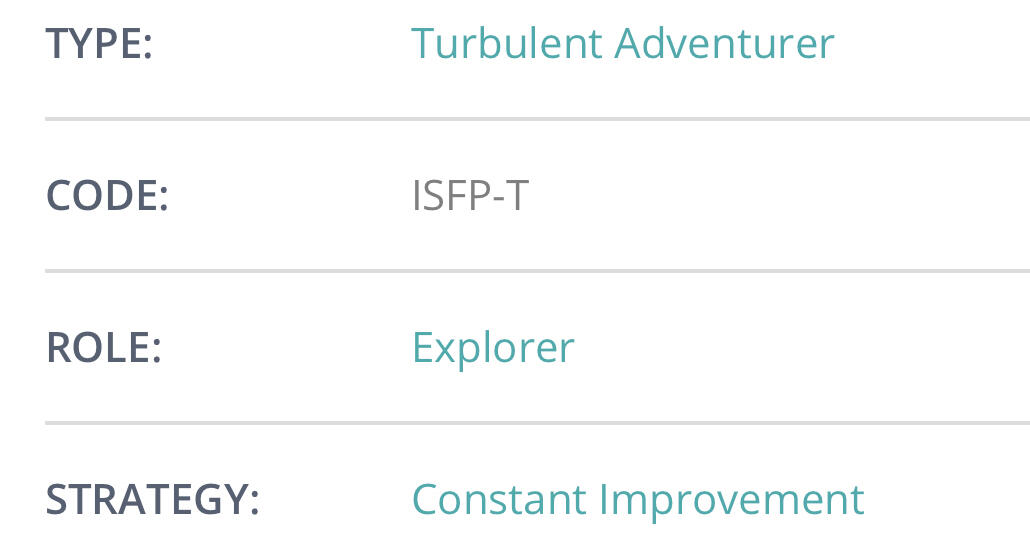Follow the Explorer role link

click(493, 347)
